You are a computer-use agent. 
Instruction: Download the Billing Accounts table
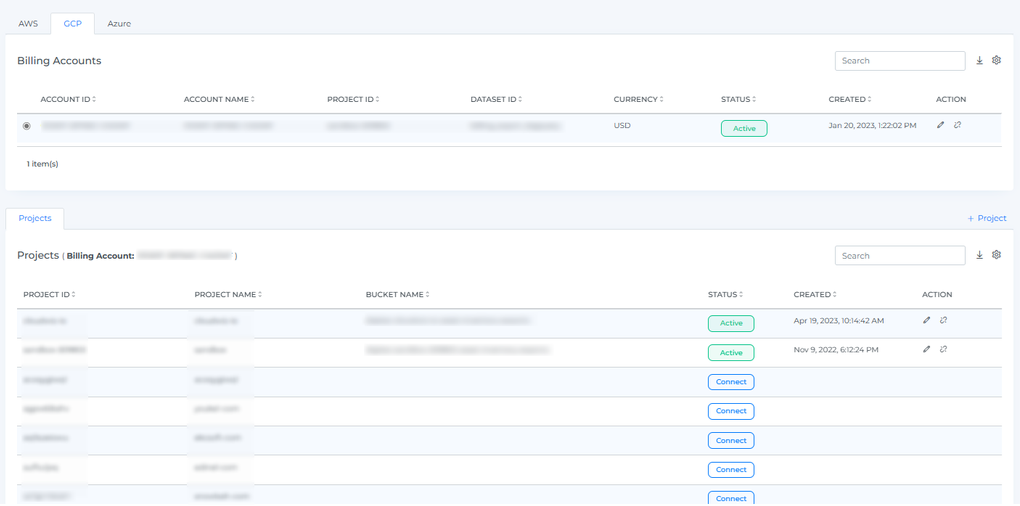point(979,61)
